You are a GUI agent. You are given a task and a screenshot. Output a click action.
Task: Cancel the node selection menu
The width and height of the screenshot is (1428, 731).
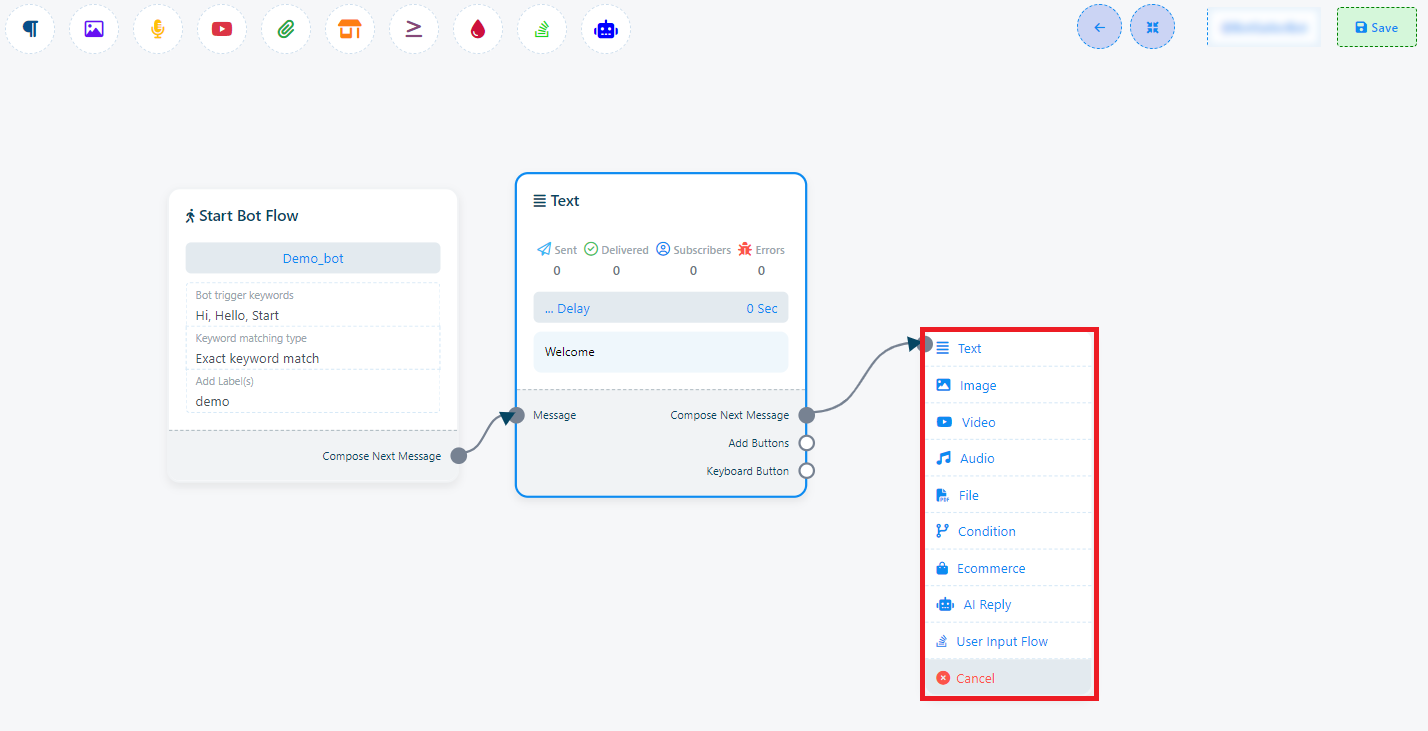coord(974,678)
